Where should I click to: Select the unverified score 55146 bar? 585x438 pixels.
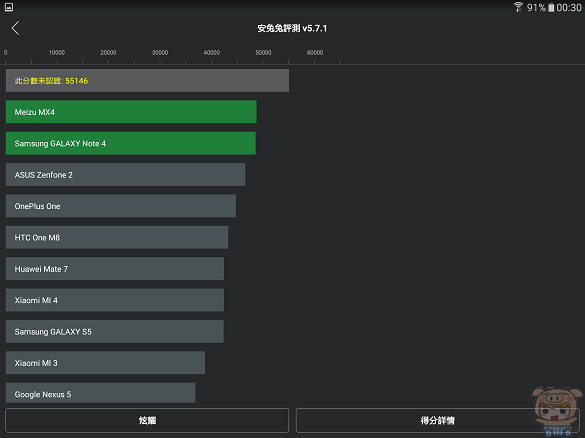[x=147, y=81]
